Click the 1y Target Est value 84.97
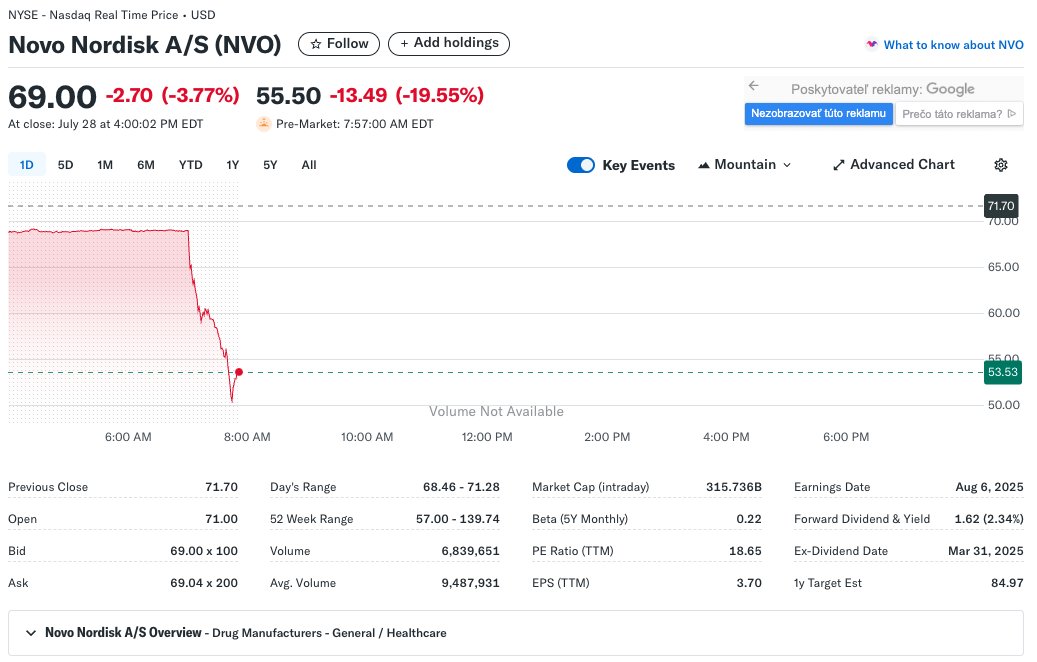 point(1007,583)
